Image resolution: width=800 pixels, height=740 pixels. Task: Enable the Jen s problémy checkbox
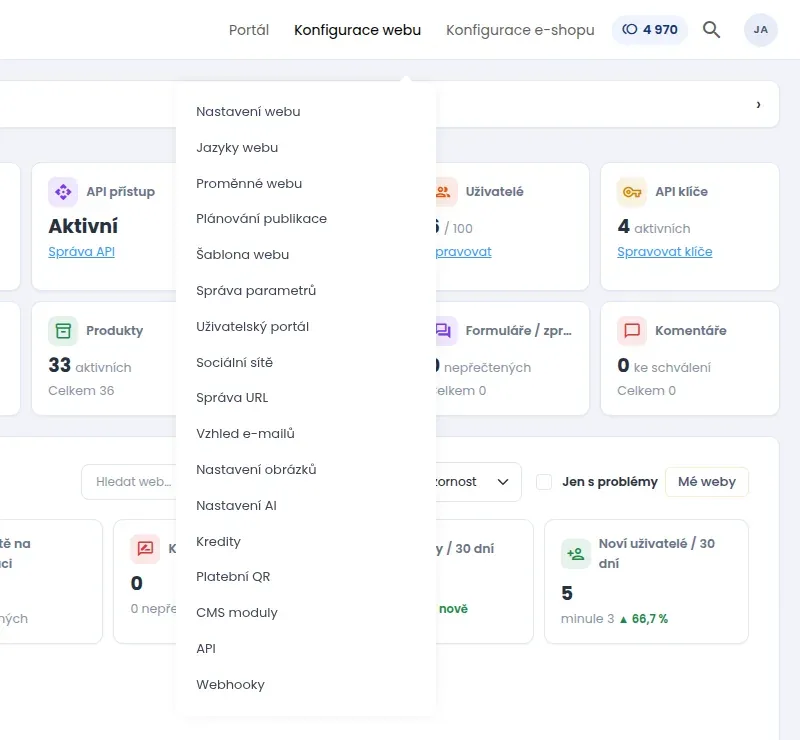[x=544, y=482]
